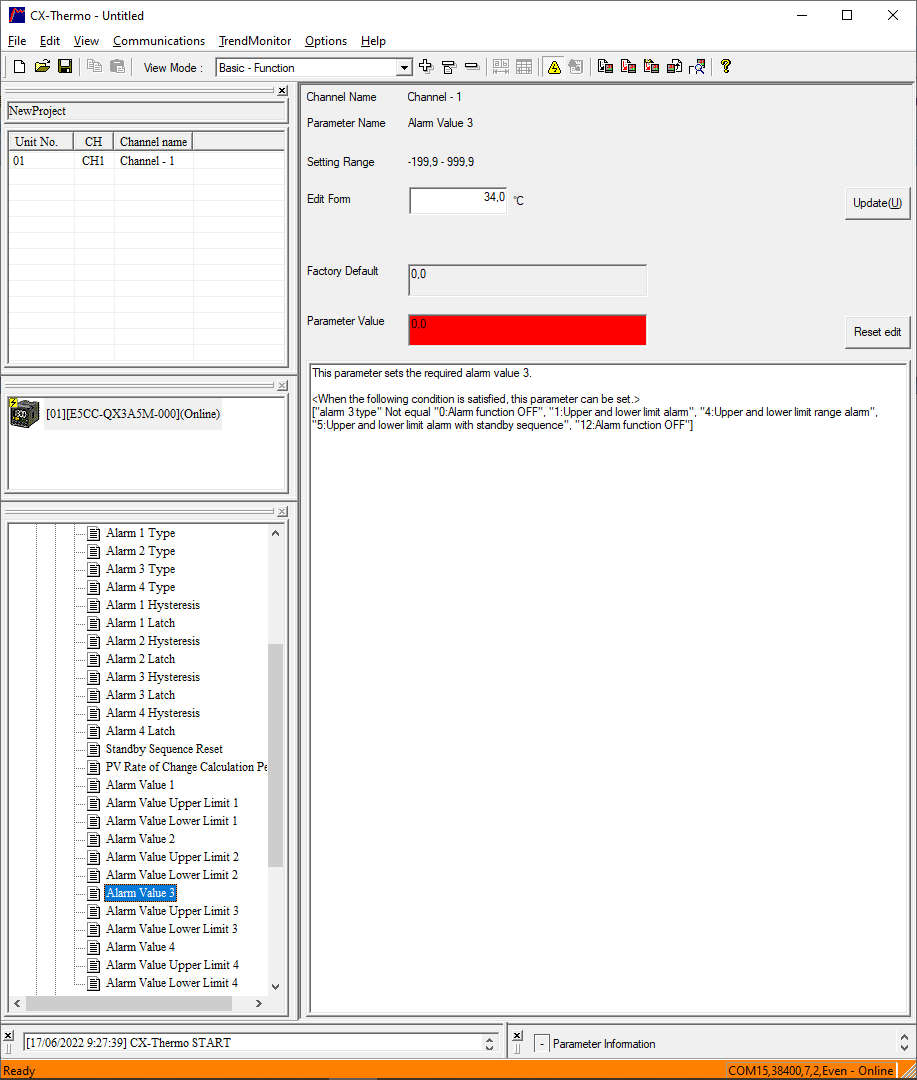The width and height of the screenshot is (917, 1080).
Task: Click the log pane up/down spinner
Action: [489, 1043]
